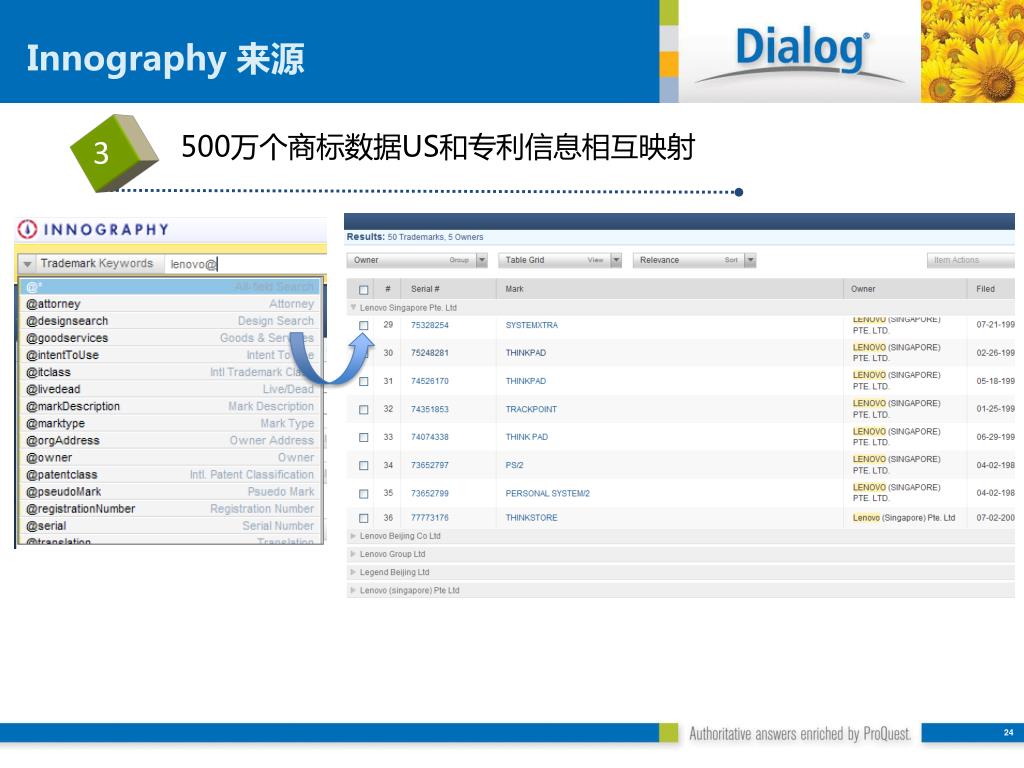Screen dimensions: 1024x768
Task: Select the @itclass suggestion
Action: [170, 372]
